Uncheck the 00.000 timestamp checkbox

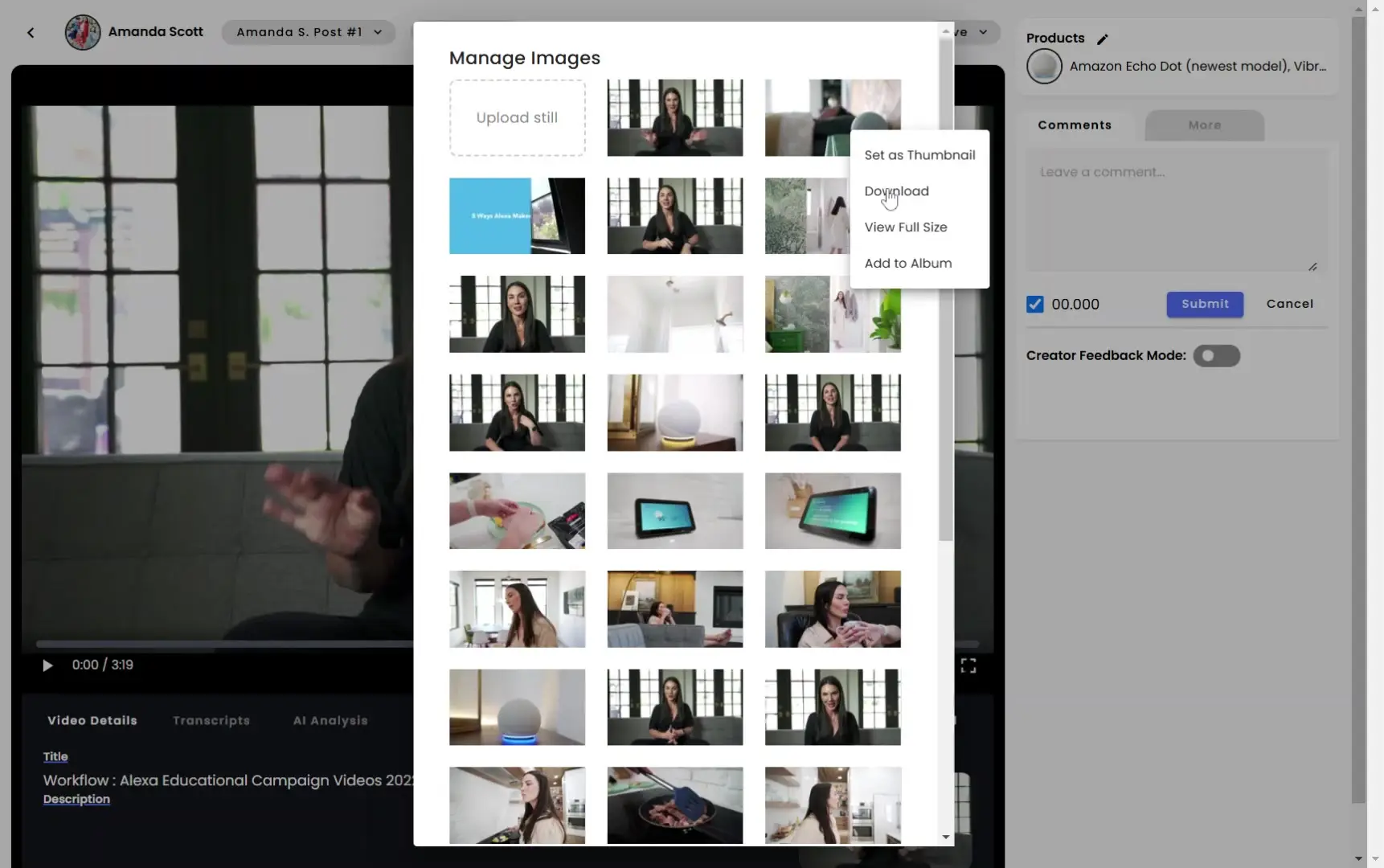[1035, 304]
